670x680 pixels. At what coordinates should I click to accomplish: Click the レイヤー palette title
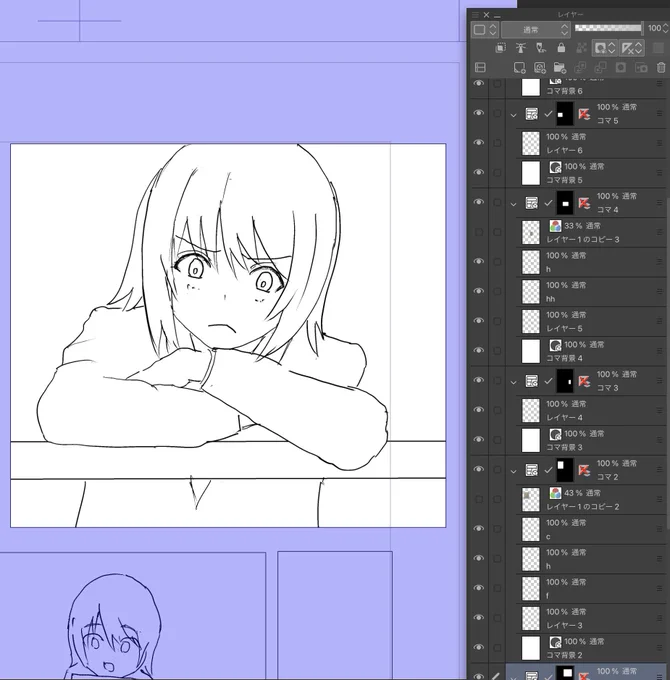pyautogui.click(x=571, y=15)
